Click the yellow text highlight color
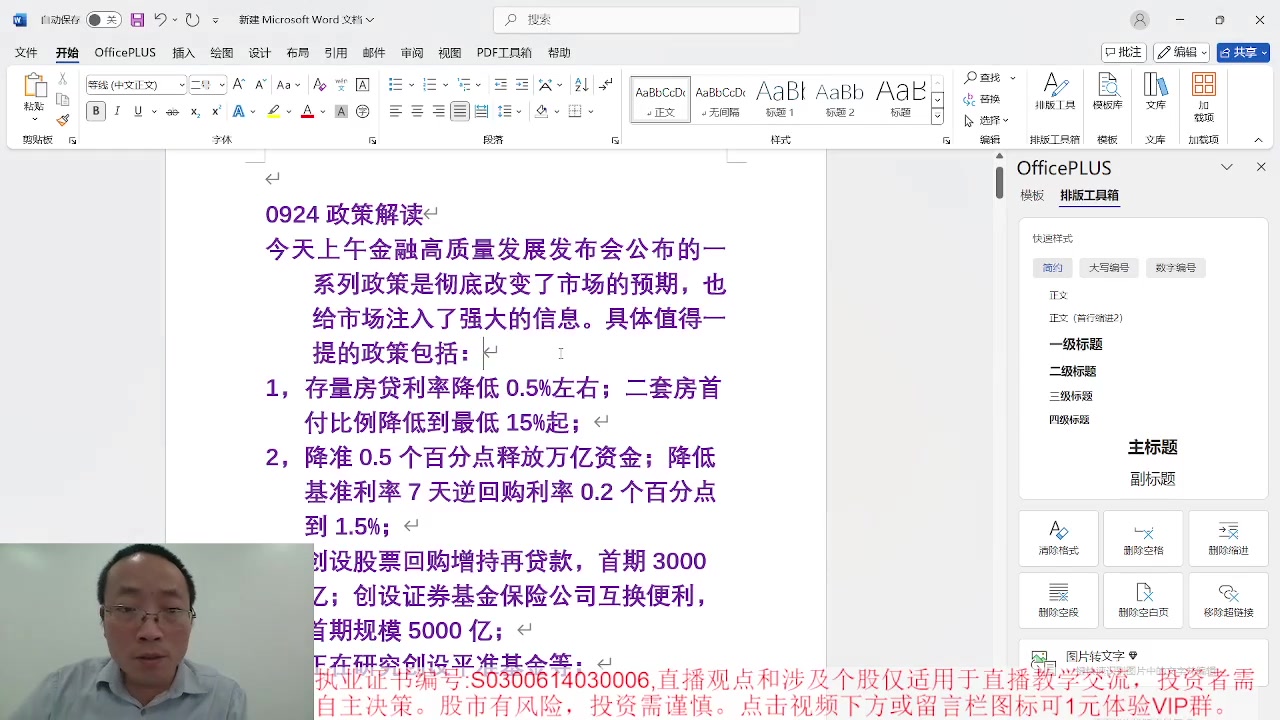The image size is (1280, 720). pos(273,112)
